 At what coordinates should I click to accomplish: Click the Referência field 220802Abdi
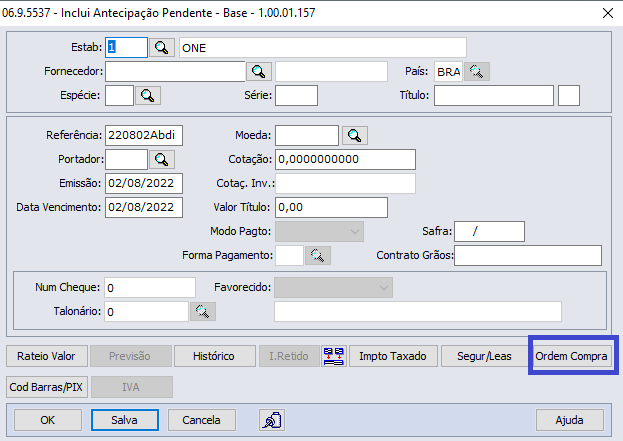(144, 135)
